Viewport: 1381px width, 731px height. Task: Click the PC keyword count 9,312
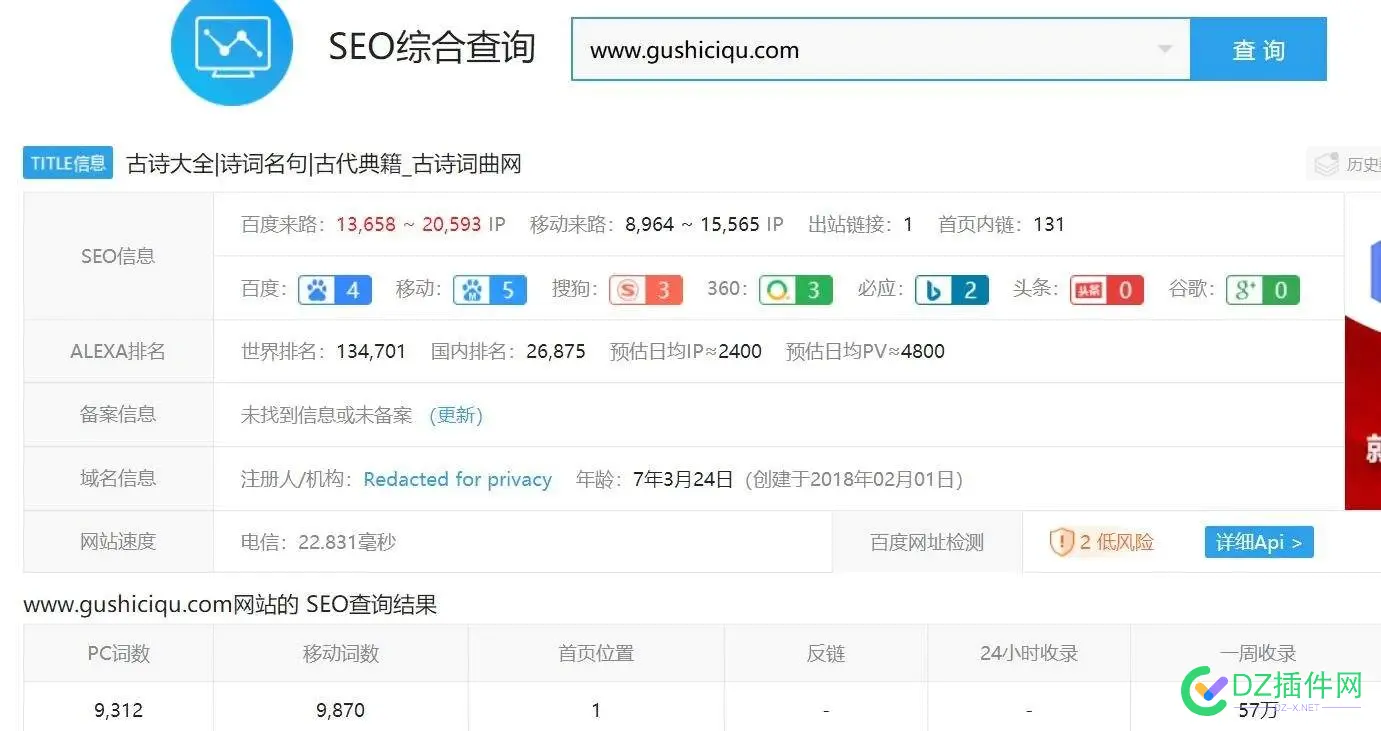tap(118, 710)
